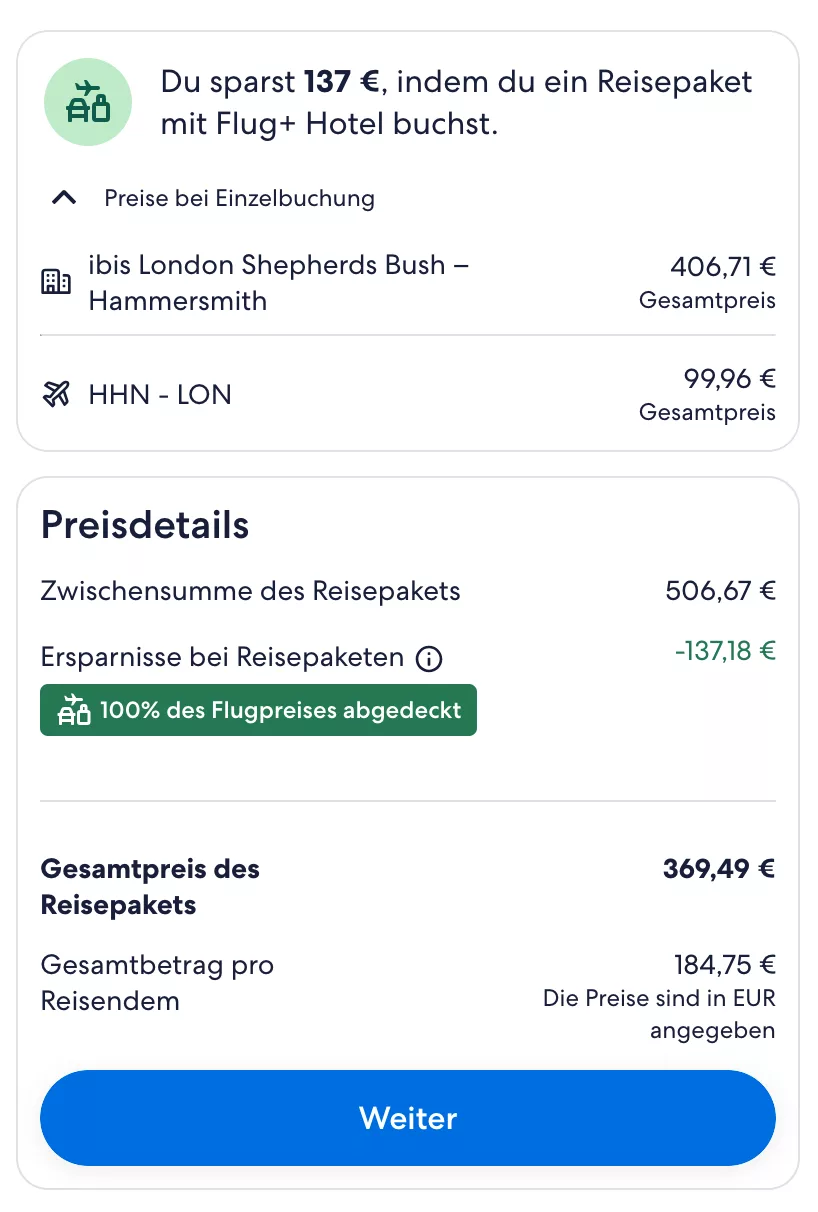
Task: Click the HHN - LON flight route text
Action: tap(160, 395)
